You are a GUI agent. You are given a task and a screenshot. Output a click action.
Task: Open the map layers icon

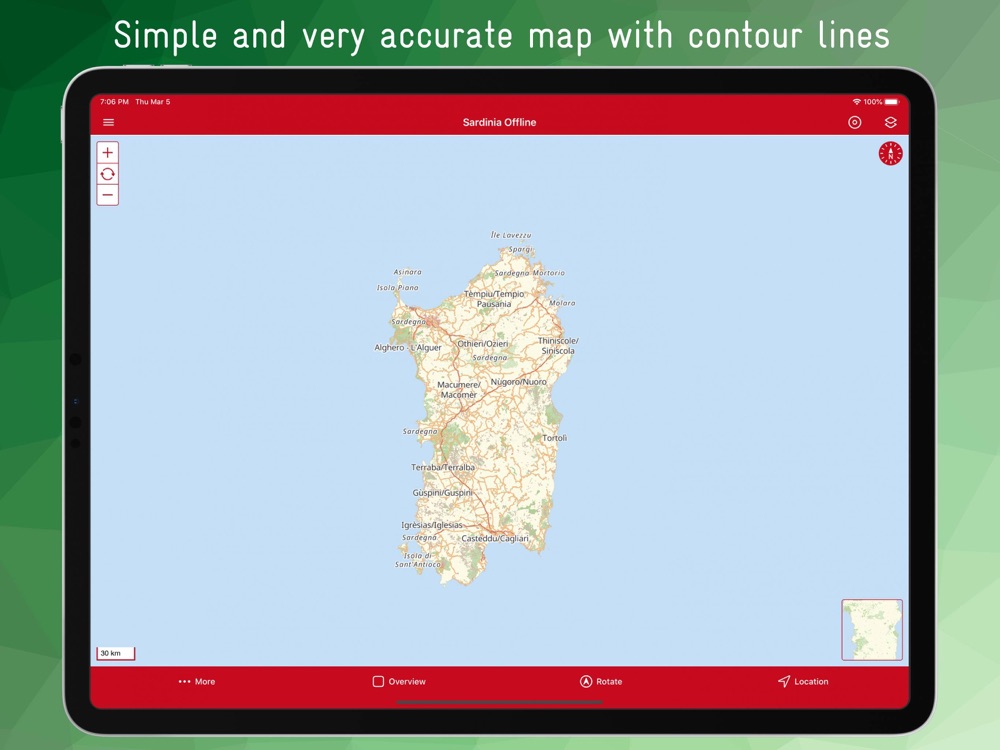[891, 122]
